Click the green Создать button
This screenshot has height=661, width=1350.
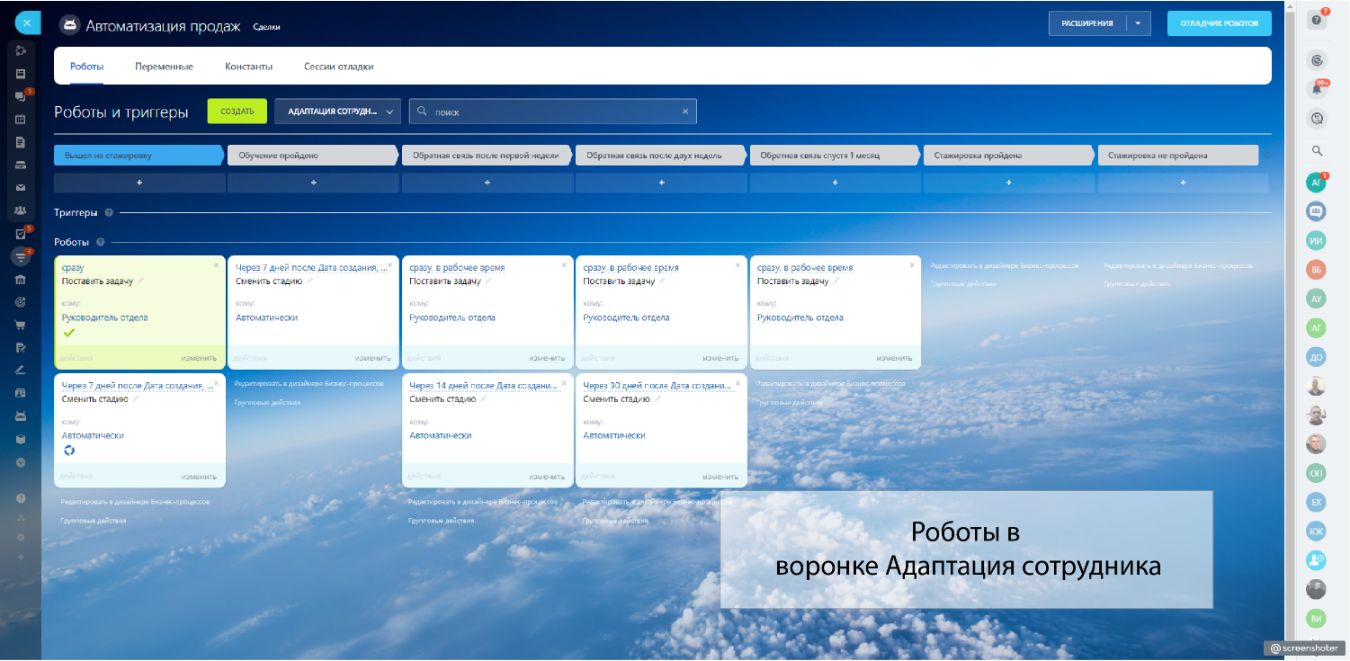[237, 111]
